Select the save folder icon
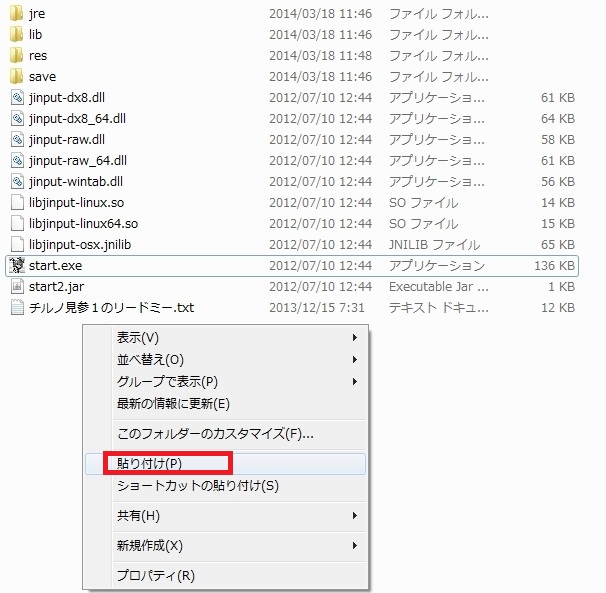This screenshot has height=593, width=606. tap(17, 77)
